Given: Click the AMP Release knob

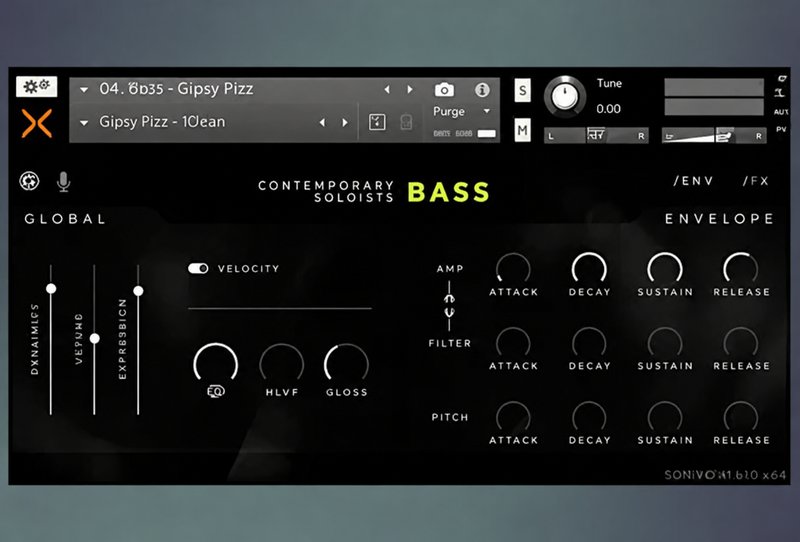Looking at the screenshot, I should point(741,268).
